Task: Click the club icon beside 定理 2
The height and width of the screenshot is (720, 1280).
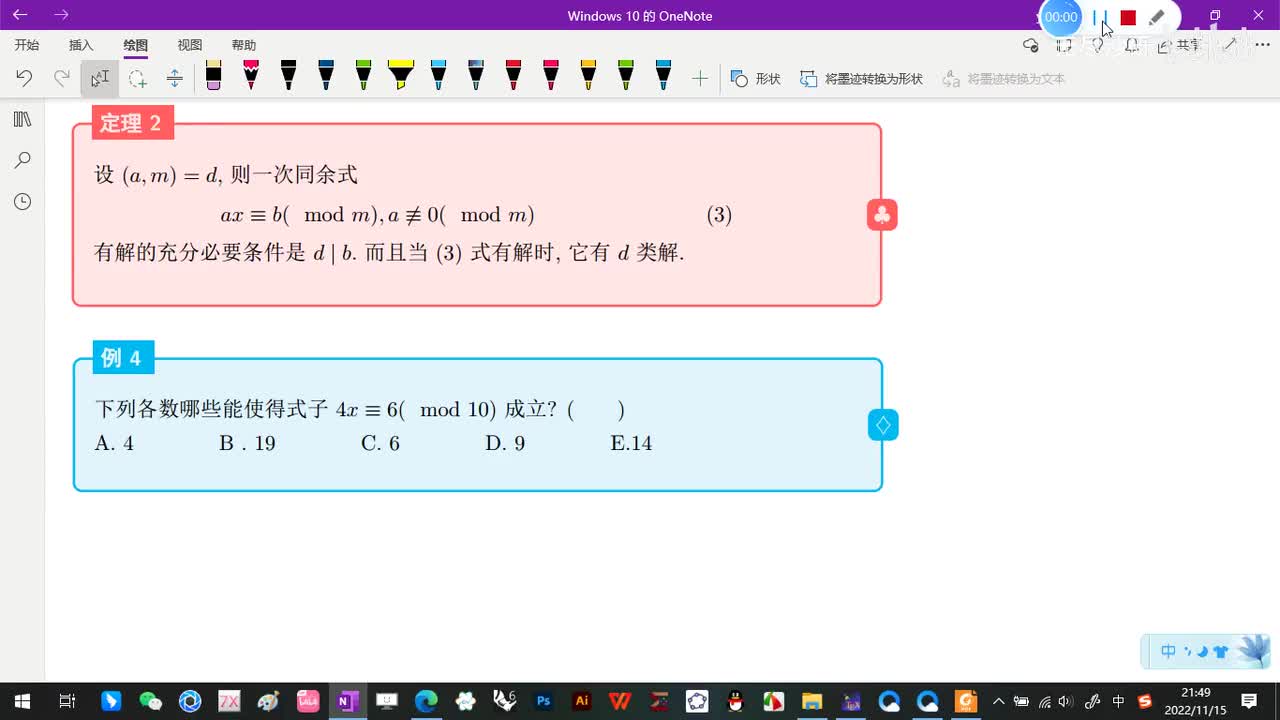Action: (x=882, y=215)
